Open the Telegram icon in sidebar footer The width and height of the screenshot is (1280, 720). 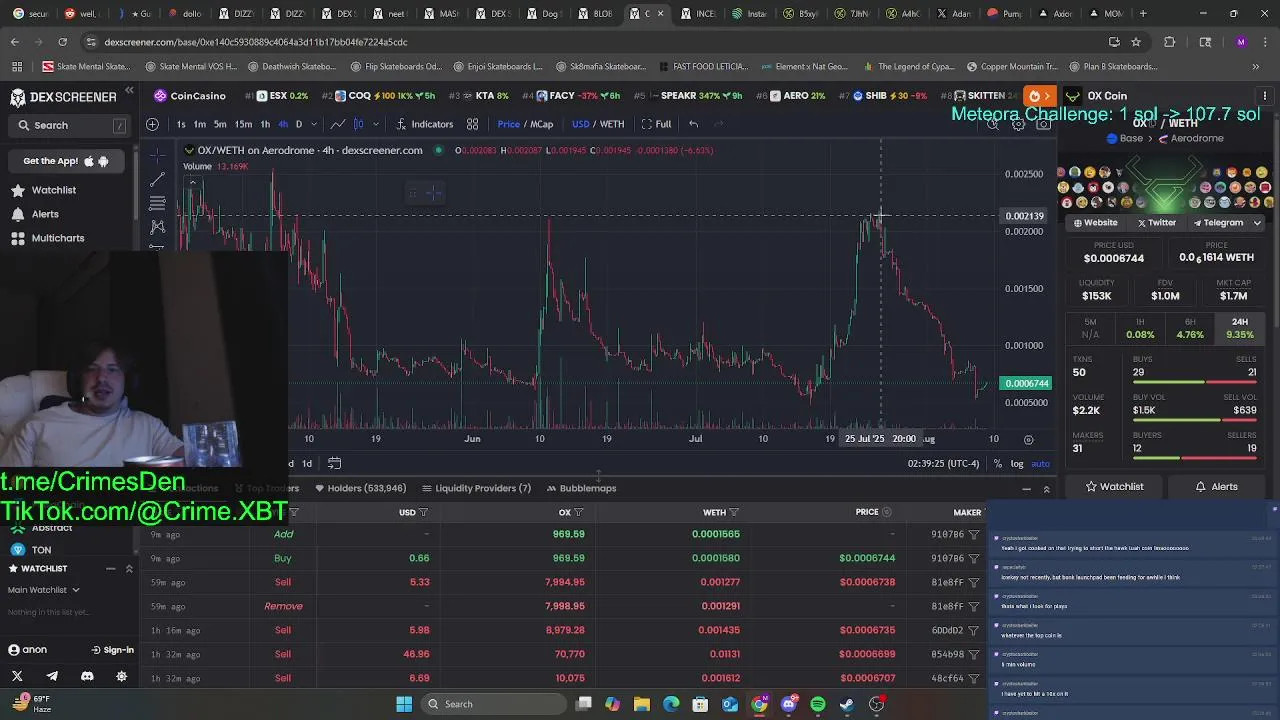[x=52, y=676]
